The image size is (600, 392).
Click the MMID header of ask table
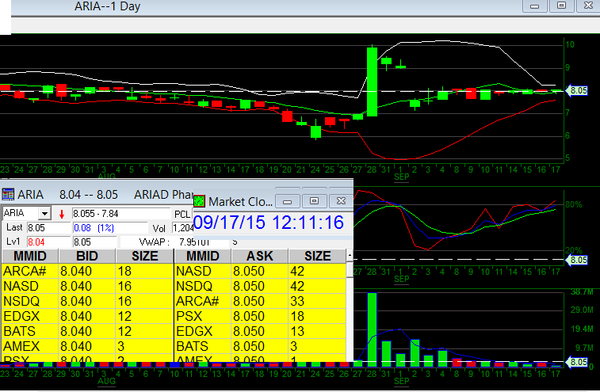203,256
